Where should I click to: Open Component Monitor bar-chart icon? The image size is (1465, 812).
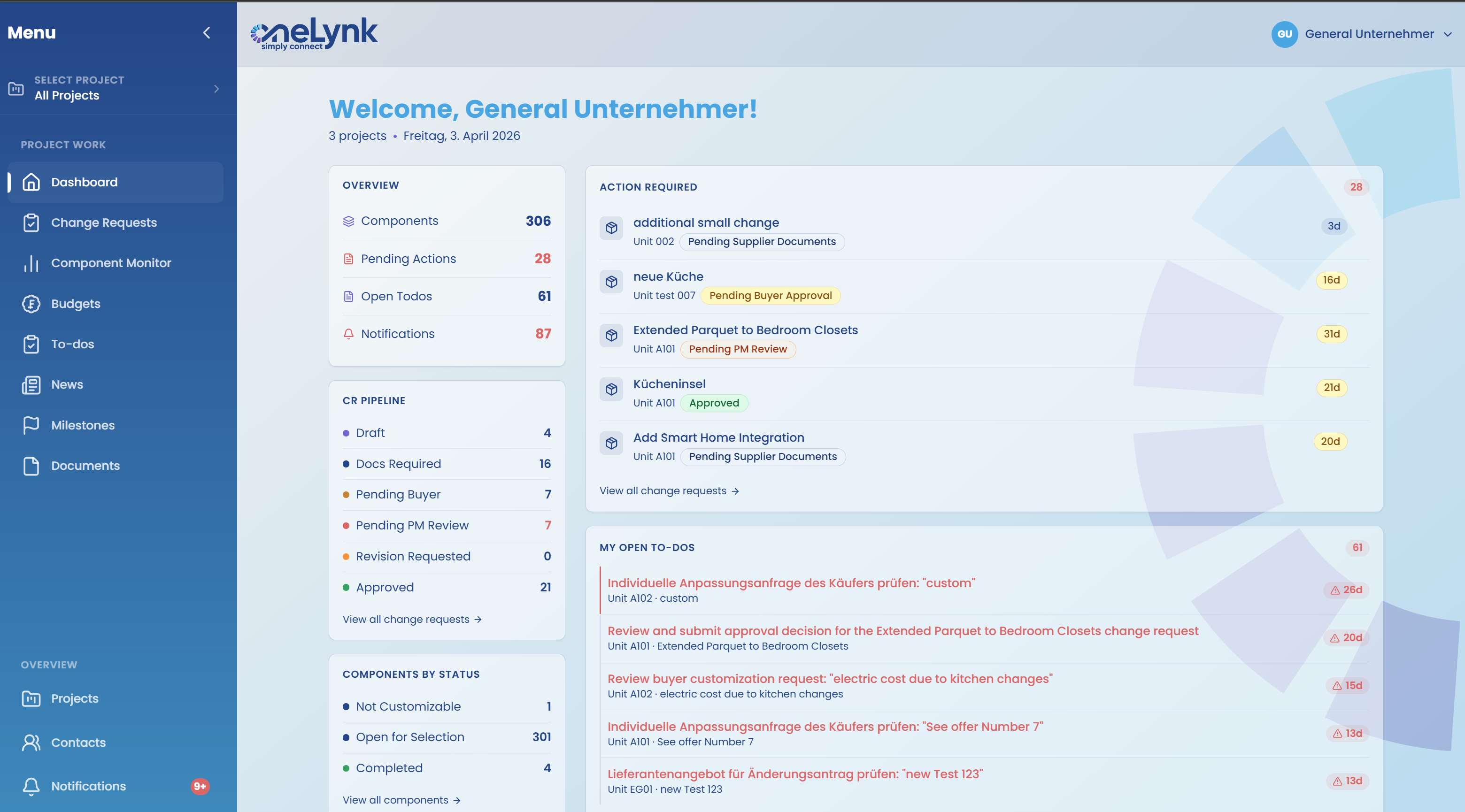click(31, 263)
